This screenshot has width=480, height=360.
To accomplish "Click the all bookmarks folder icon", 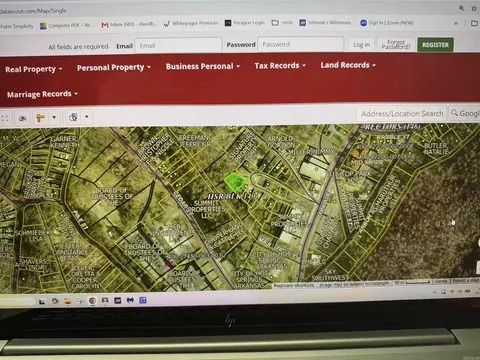I will pos(474,23).
